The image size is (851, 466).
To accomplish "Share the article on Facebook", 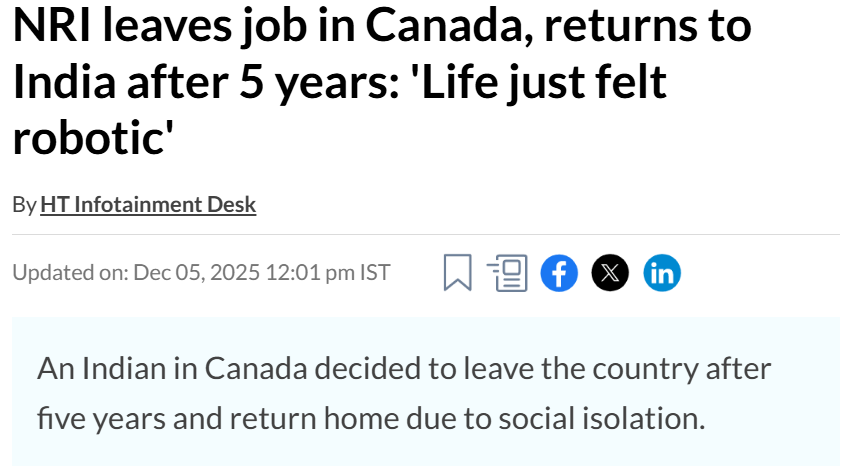I will click(x=559, y=273).
